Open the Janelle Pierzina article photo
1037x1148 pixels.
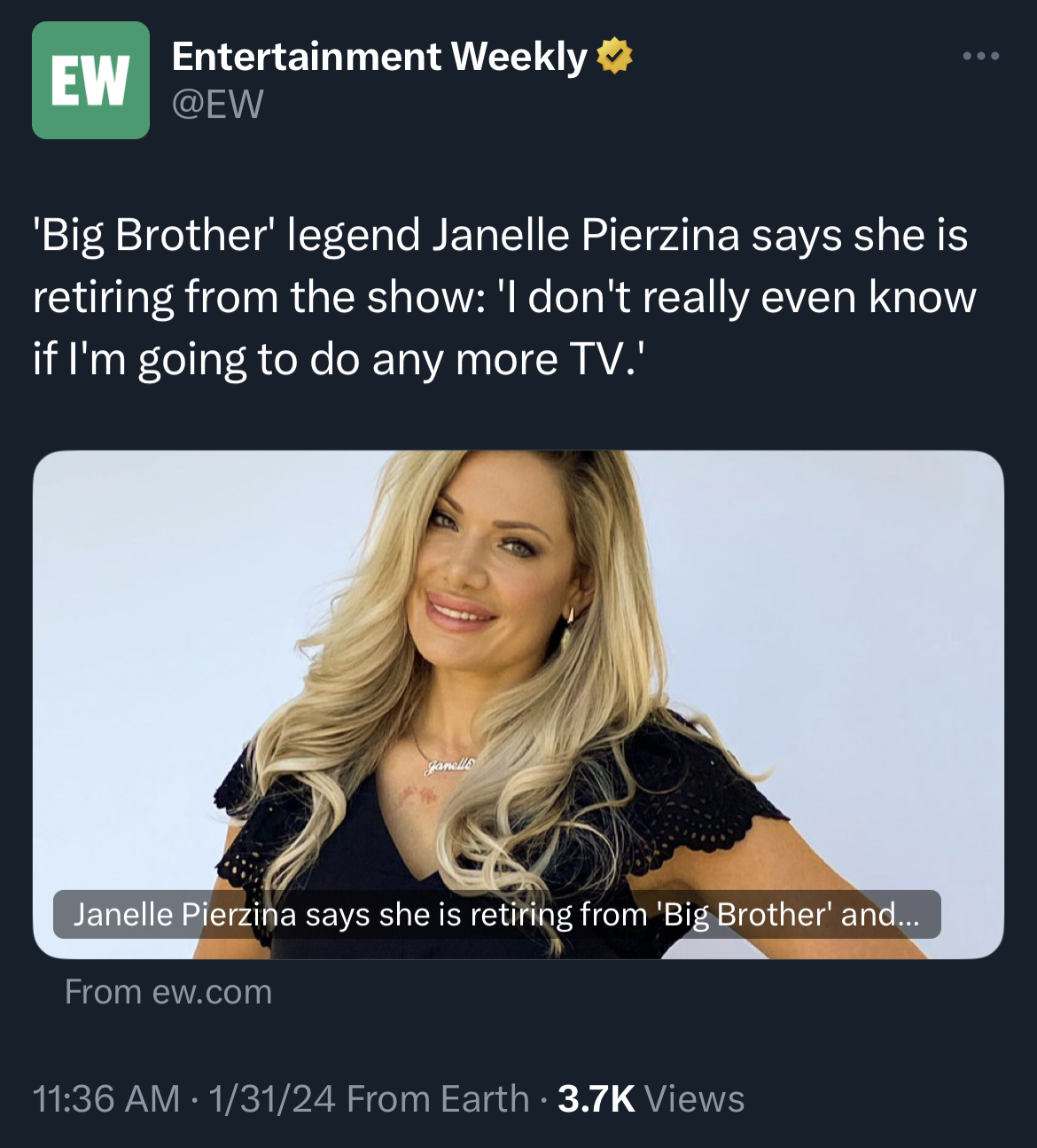518,705
